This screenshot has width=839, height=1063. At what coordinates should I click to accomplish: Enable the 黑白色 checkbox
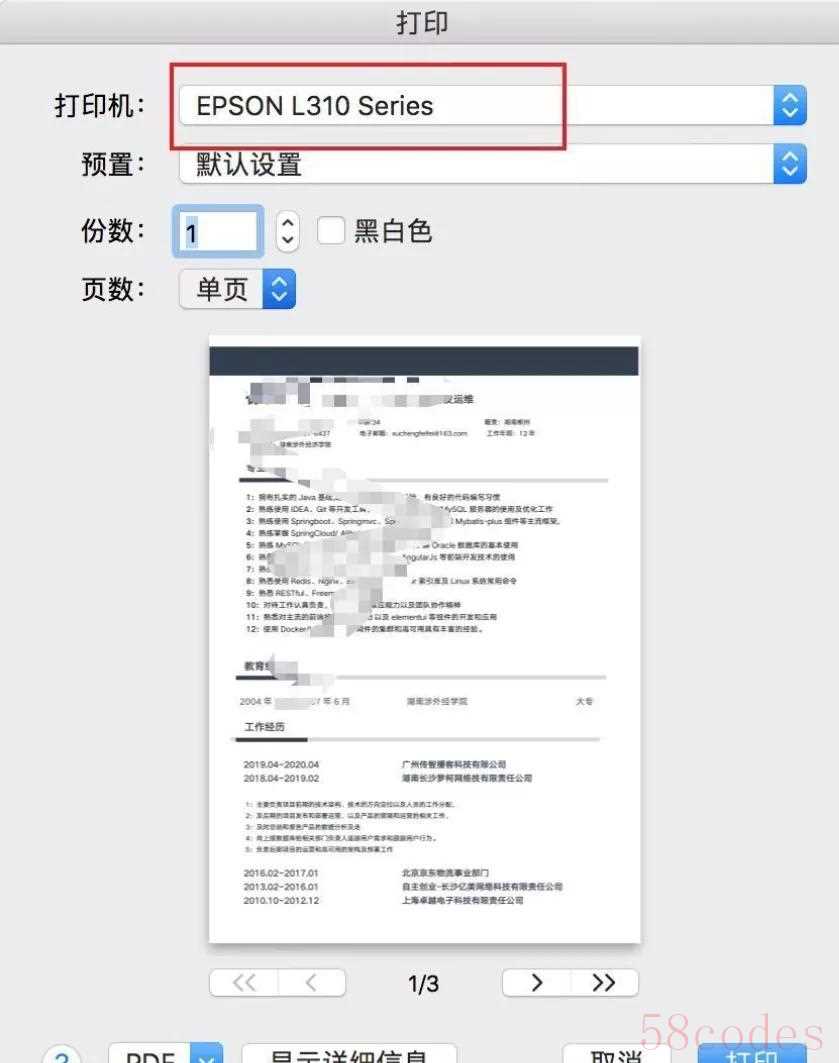(x=331, y=230)
